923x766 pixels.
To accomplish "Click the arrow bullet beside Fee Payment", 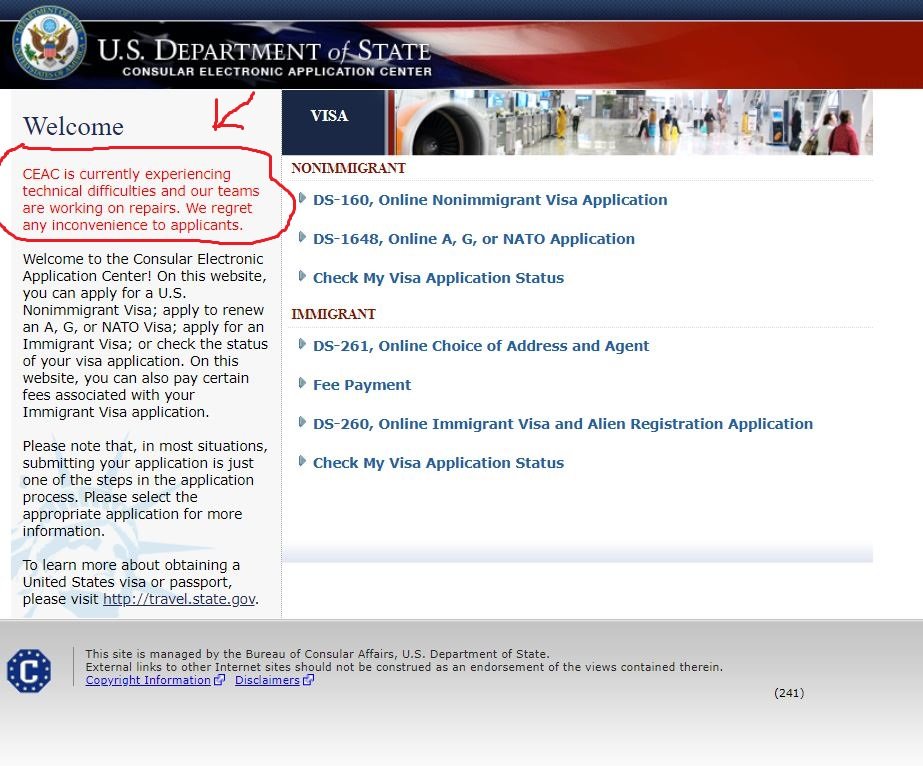I will 302,383.
